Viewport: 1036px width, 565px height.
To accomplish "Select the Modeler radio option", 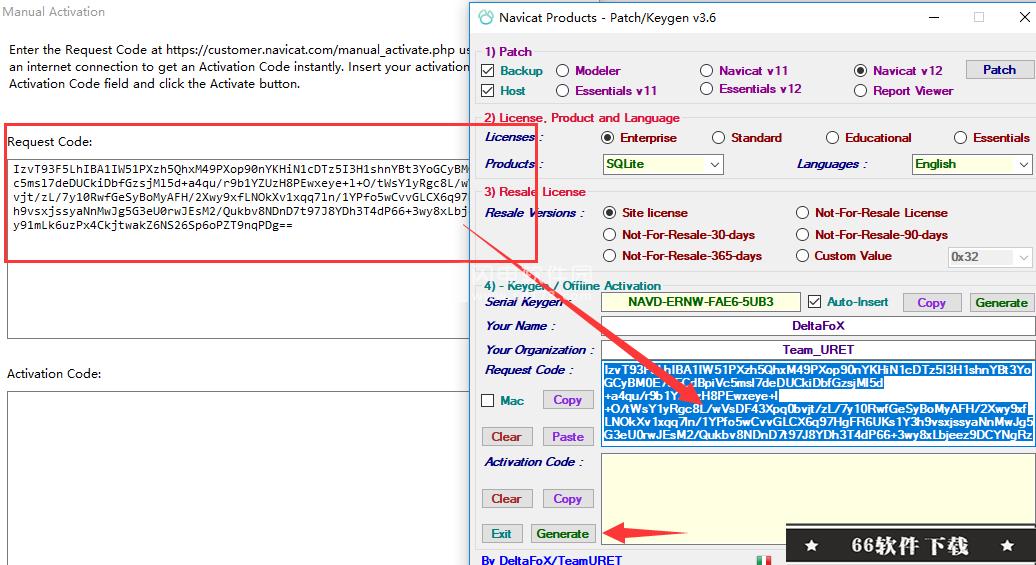I will [562, 71].
